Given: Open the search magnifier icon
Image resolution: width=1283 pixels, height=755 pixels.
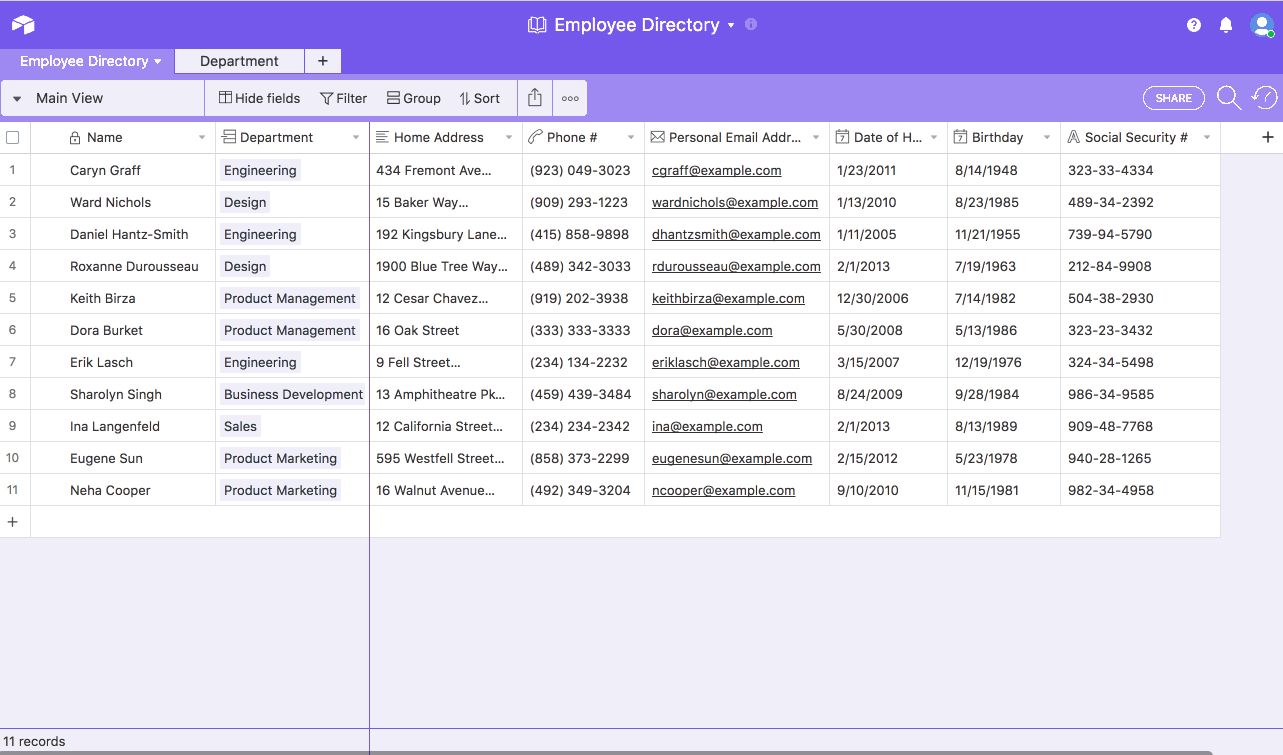Looking at the screenshot, I should click(x=1228, y=98).
